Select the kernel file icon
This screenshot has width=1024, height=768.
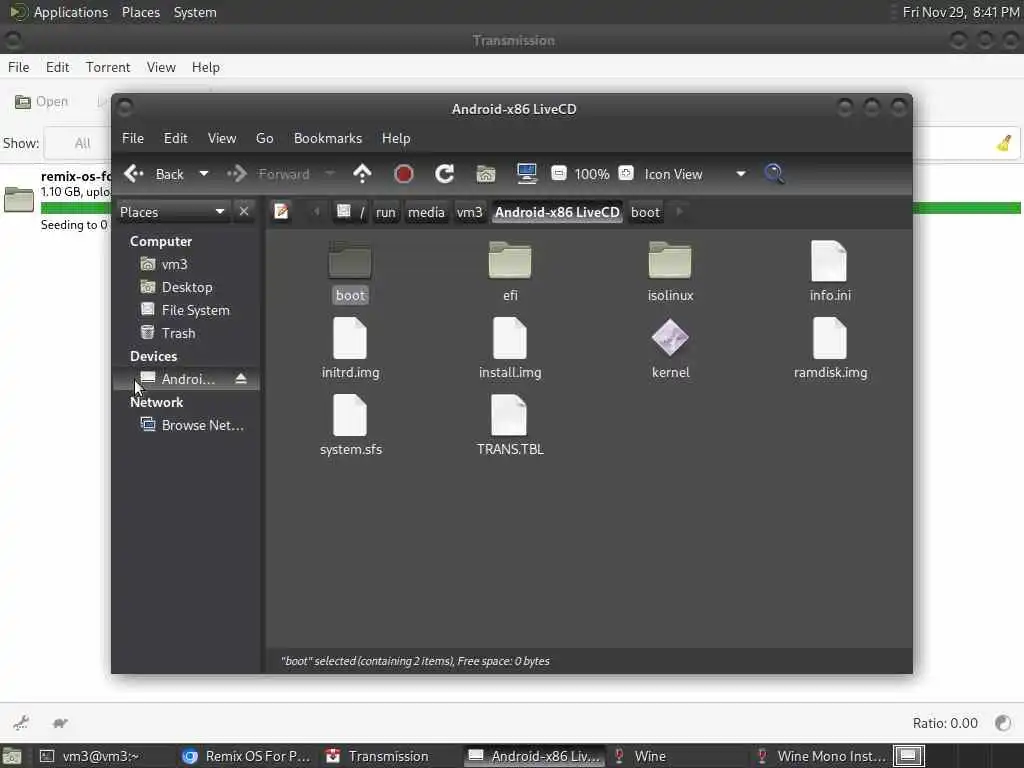tap(670, 338)
